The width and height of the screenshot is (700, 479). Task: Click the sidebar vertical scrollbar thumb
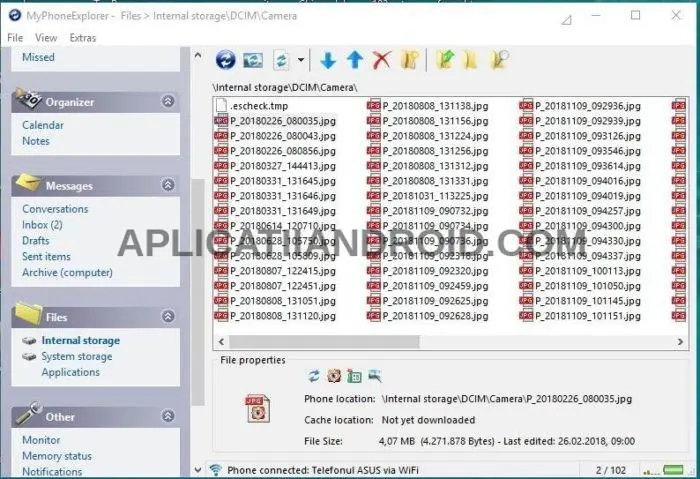pyautogui.click(x=198, y=292)
